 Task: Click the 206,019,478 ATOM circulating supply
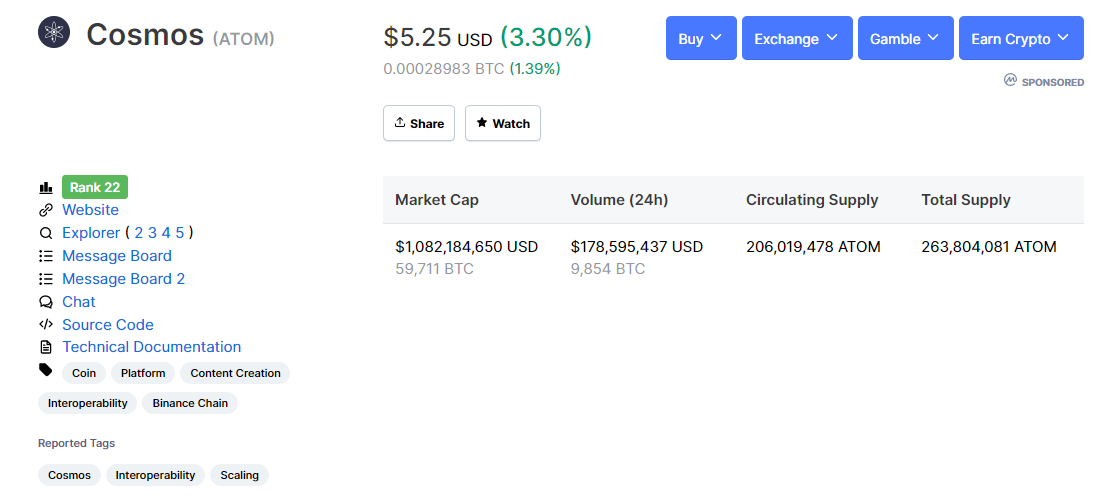point(813,247)
